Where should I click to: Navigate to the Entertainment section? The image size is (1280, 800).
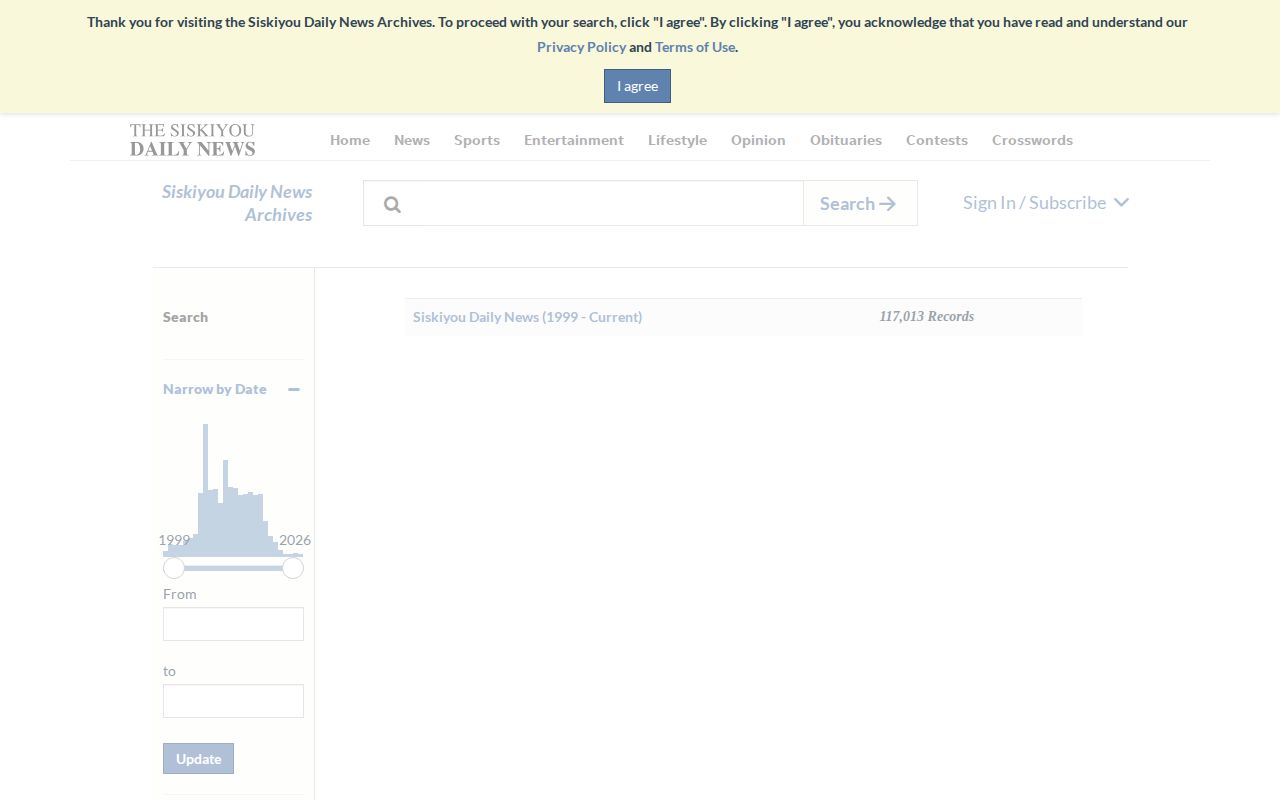coord(574,140)
